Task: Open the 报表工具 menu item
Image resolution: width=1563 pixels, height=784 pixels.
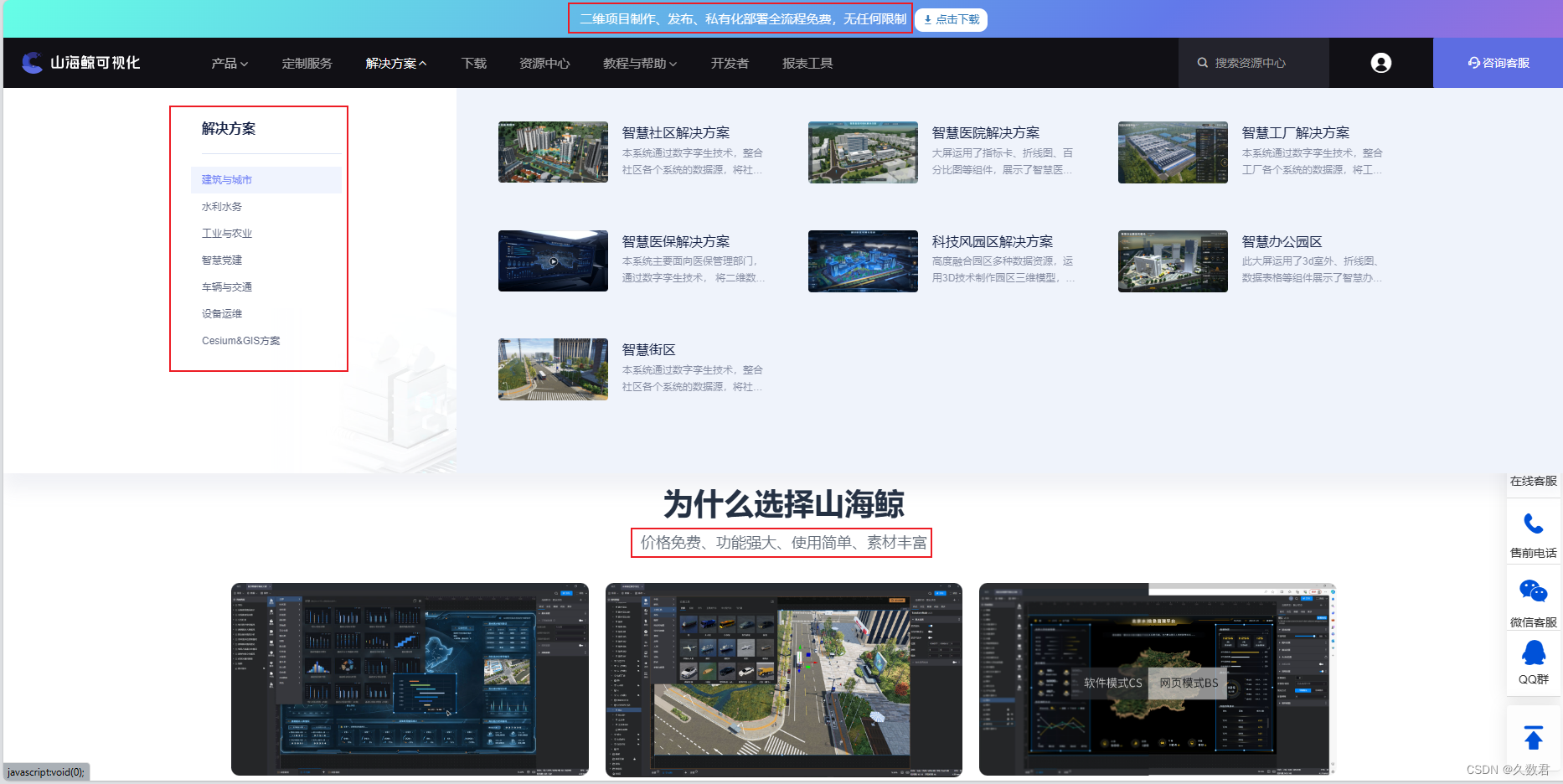Action: pyautogui.click(x=807, y=64)
